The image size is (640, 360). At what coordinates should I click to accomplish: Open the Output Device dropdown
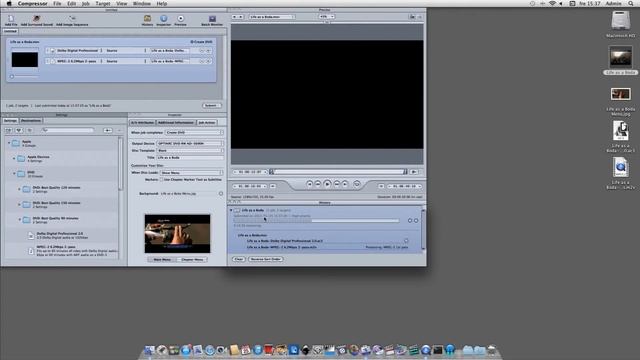(190, 144)
